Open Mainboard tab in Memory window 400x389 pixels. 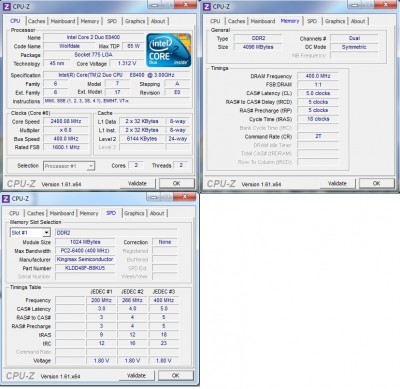click(263, 21)
